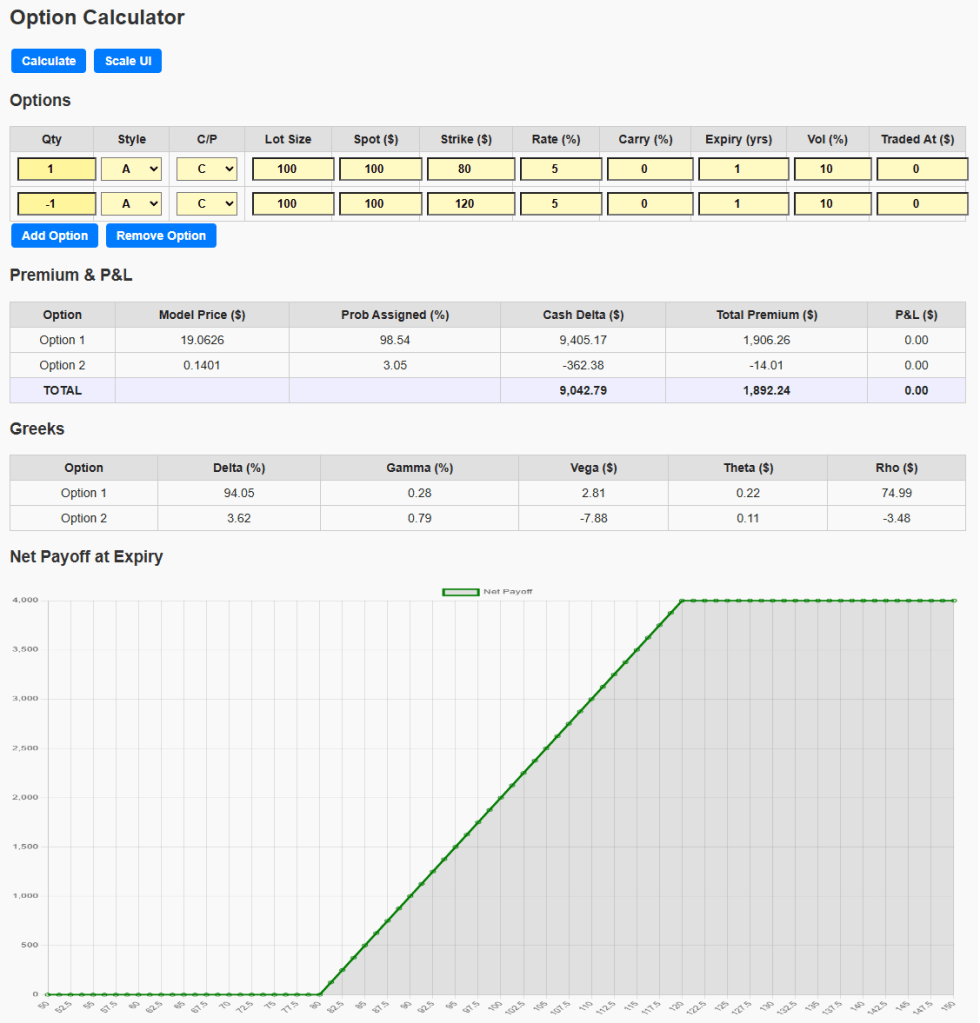Select Qty field containing -1

point(56,204)
